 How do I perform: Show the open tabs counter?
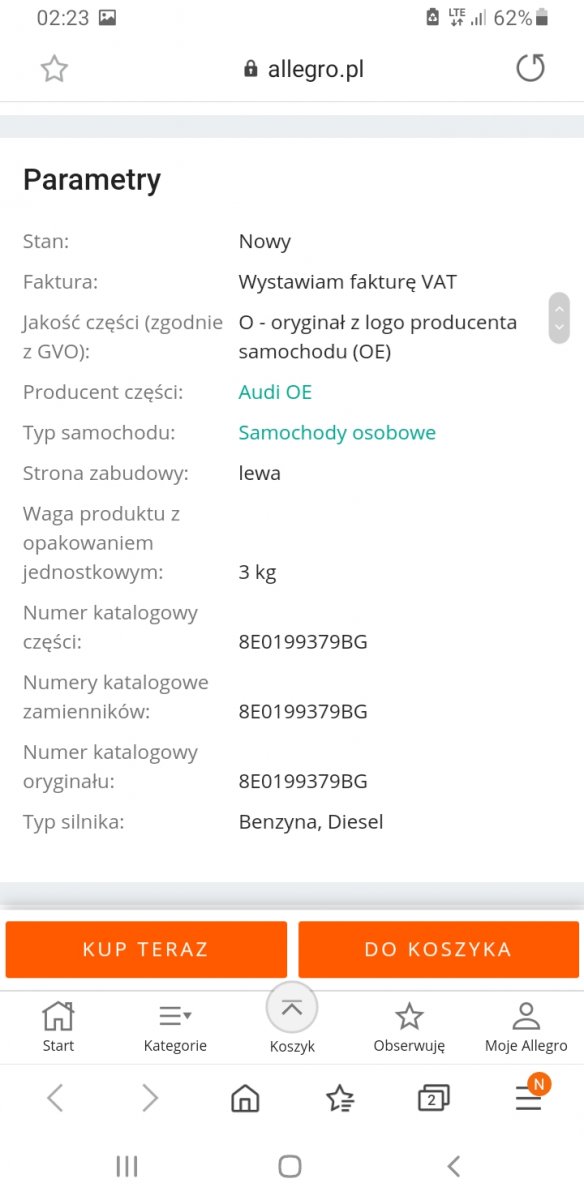click(433, 1098)
